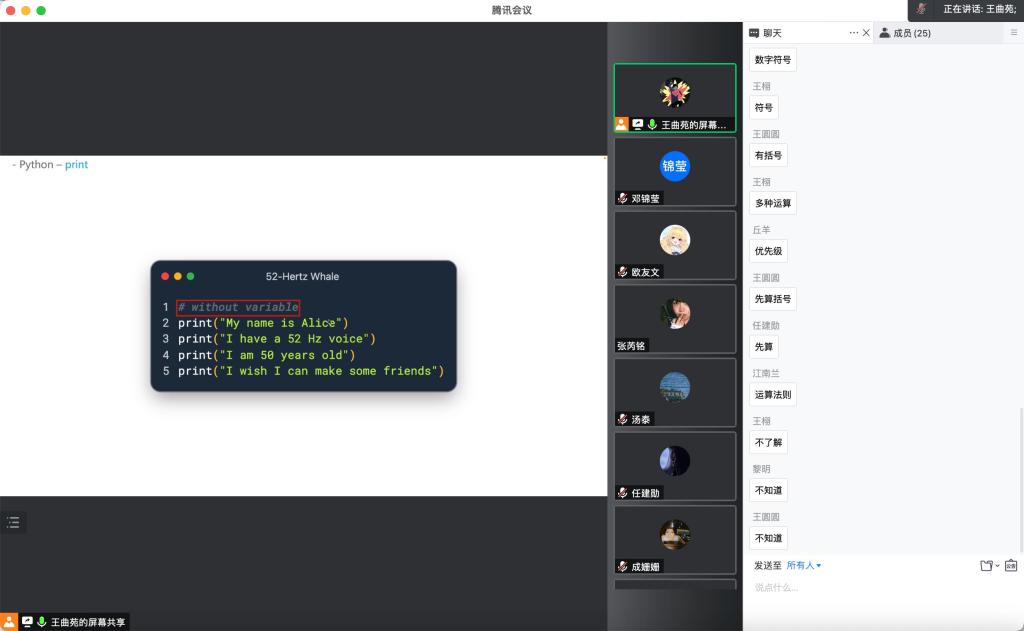Click the 优先级 chat message from 丘羊
The width and height of the screenshot is (1024, 631).
coord(768,251)
